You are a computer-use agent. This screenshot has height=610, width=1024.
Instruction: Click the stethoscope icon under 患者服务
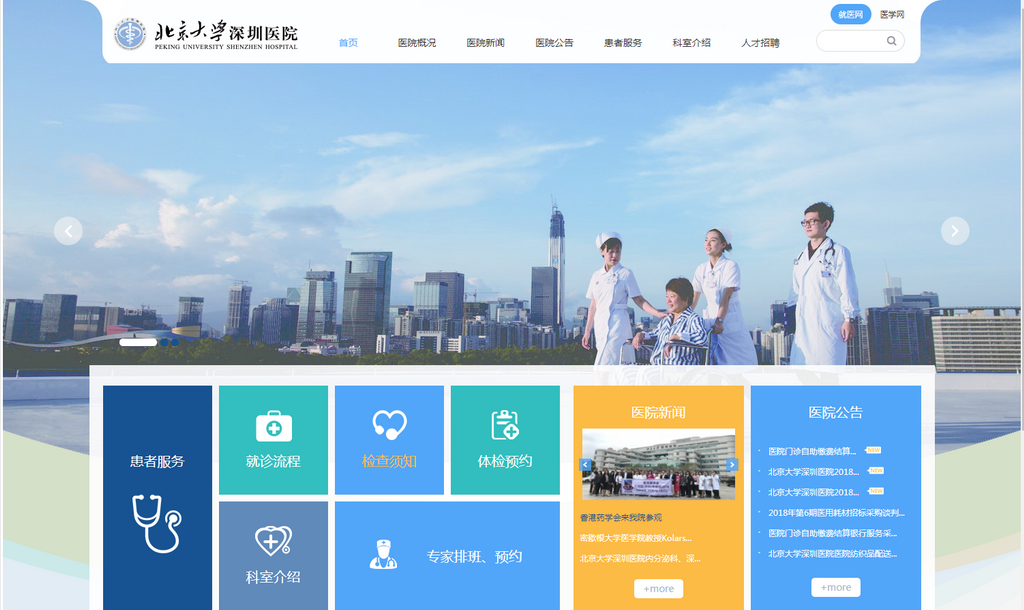157,523
